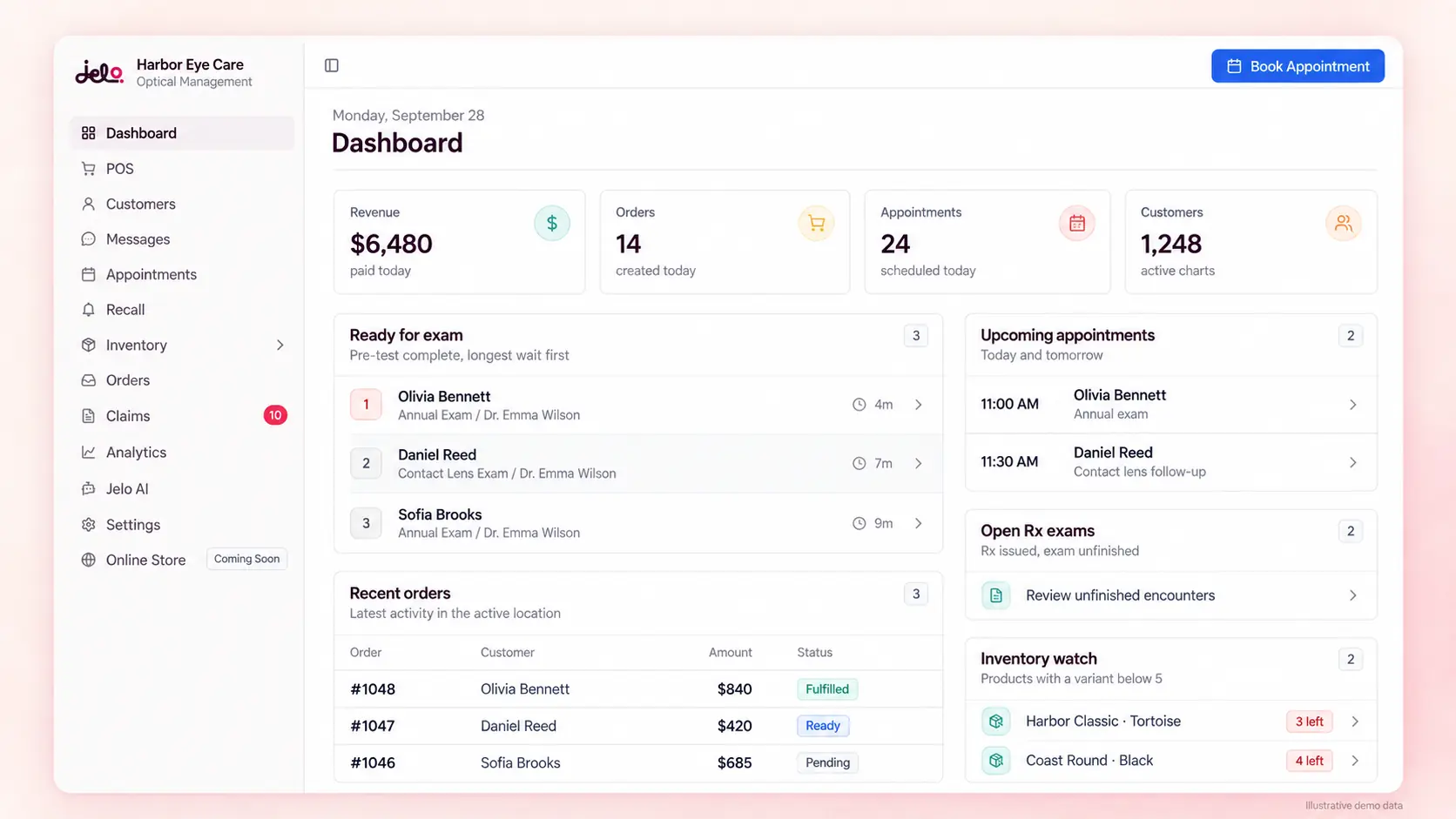Click the Revenue dollar icon
This screenshot has height=819, width=1456.
[552, 224]
